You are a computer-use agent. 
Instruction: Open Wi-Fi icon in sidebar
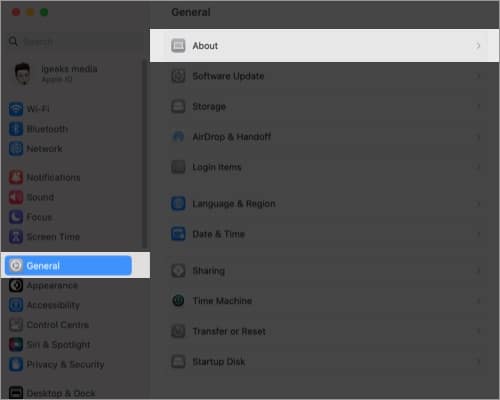(16, 109)
